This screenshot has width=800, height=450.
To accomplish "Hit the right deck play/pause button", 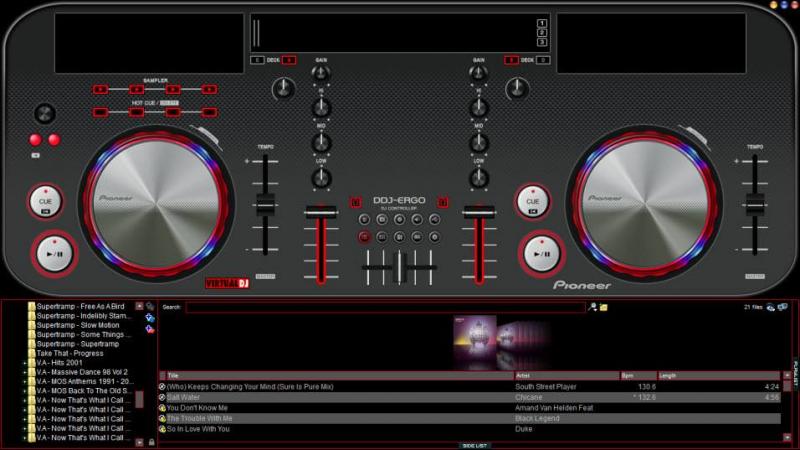I will tap(541, 254).
